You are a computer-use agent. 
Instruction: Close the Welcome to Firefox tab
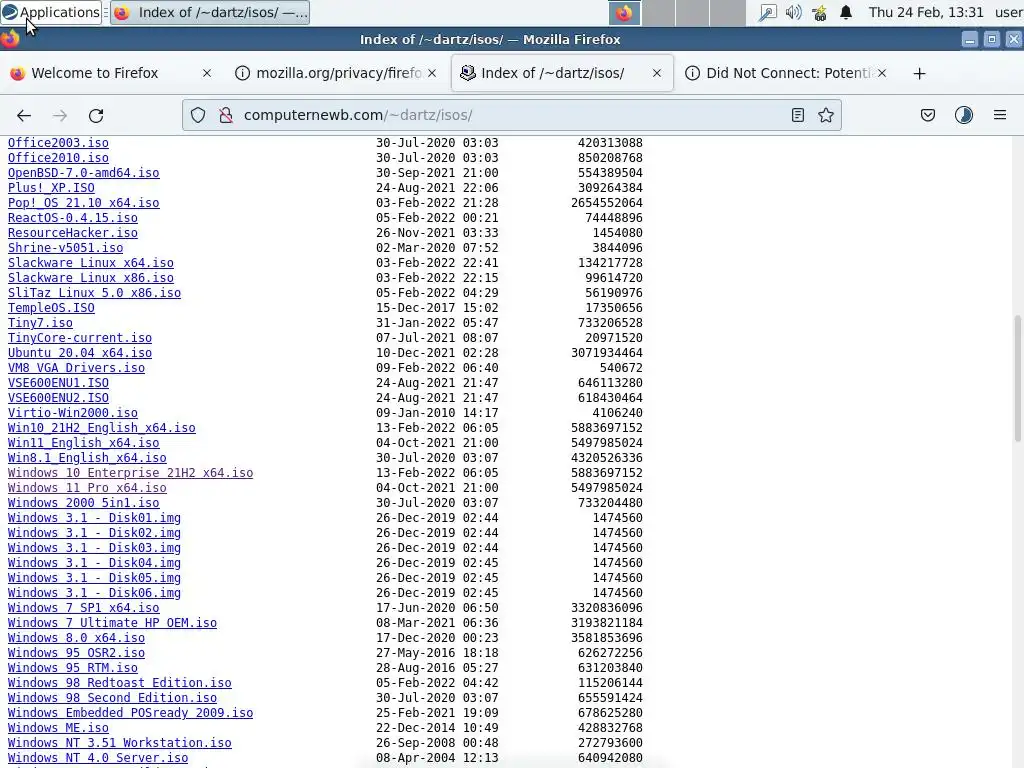(207, 73)
